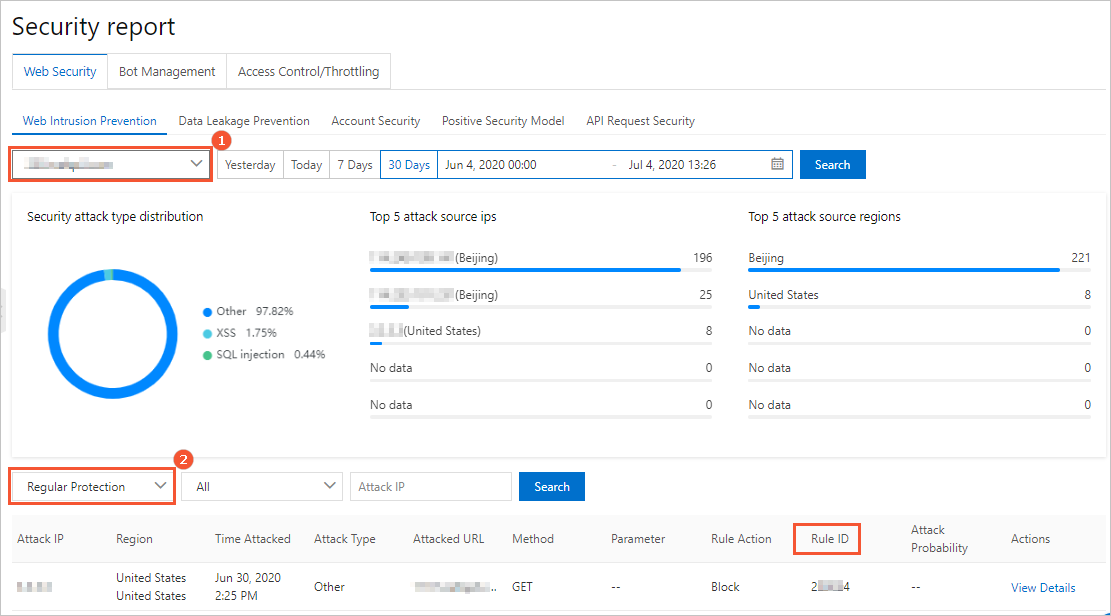This screenshot has height=616, width=1111.
Task: Click the Other legend dot
Action: (208, 312)
